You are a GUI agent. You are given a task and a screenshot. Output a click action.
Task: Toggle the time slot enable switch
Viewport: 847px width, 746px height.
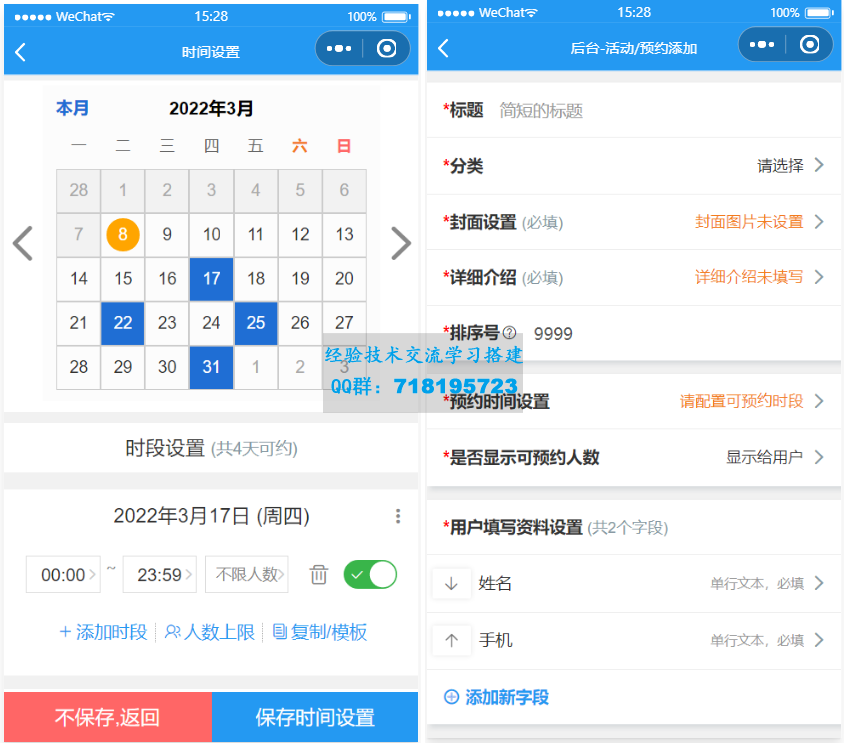[371, 576]
